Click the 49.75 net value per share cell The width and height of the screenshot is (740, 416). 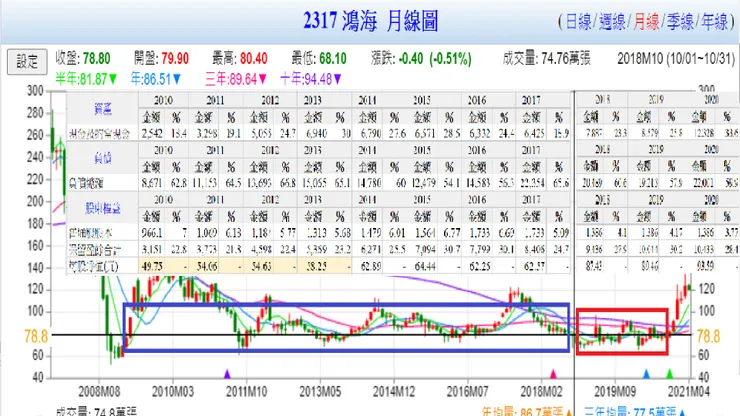click(x=151, y=266)
